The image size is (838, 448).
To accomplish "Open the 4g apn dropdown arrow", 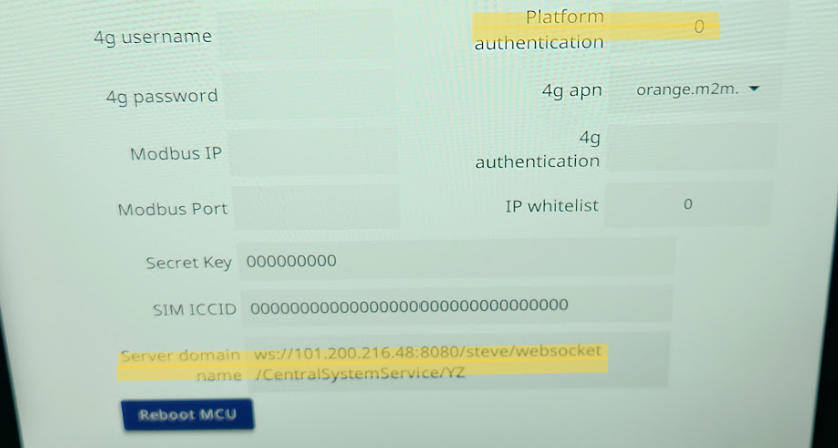I will point(754,89).
